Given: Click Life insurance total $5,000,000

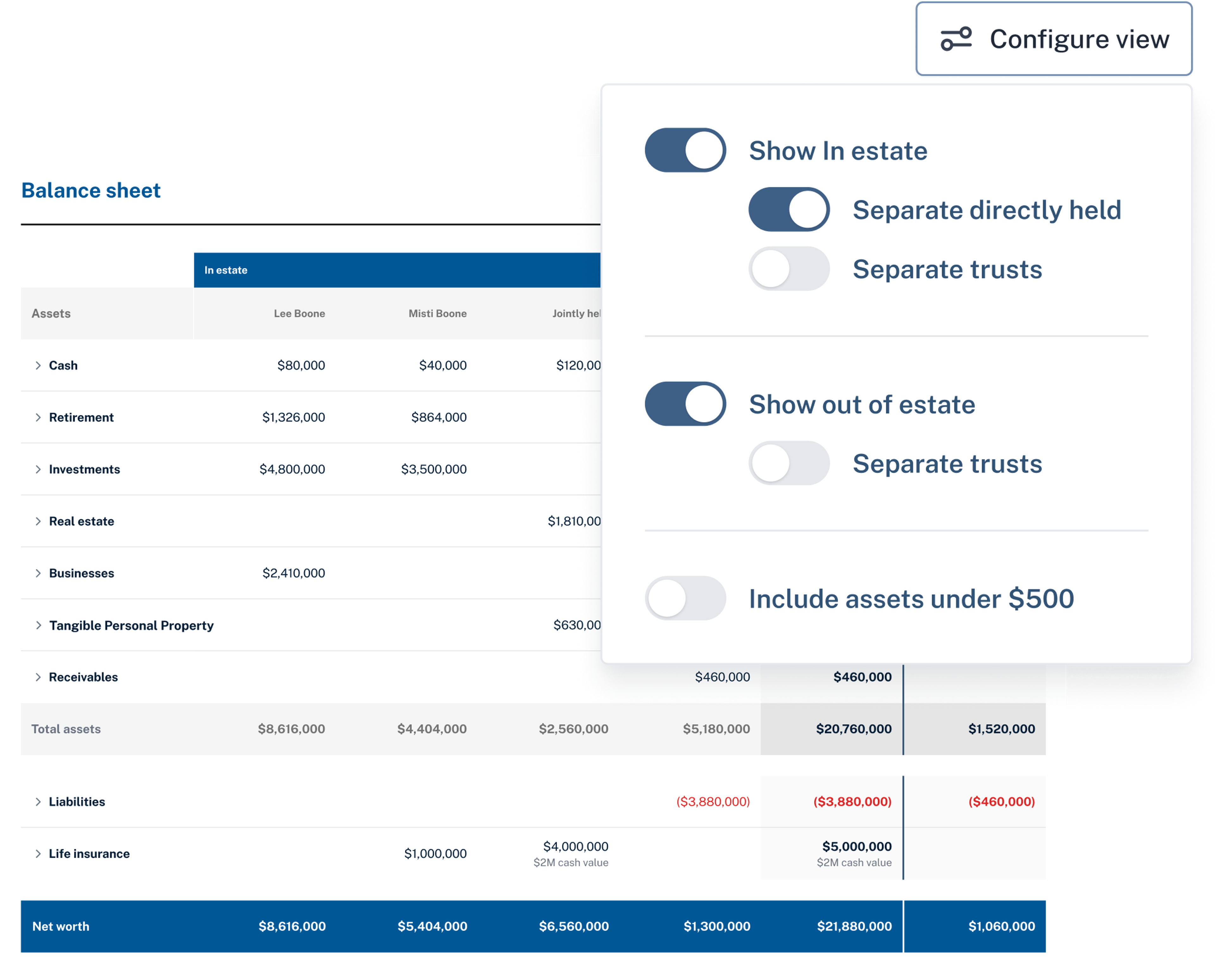Looking at the screenshot, I should [857, 846].
